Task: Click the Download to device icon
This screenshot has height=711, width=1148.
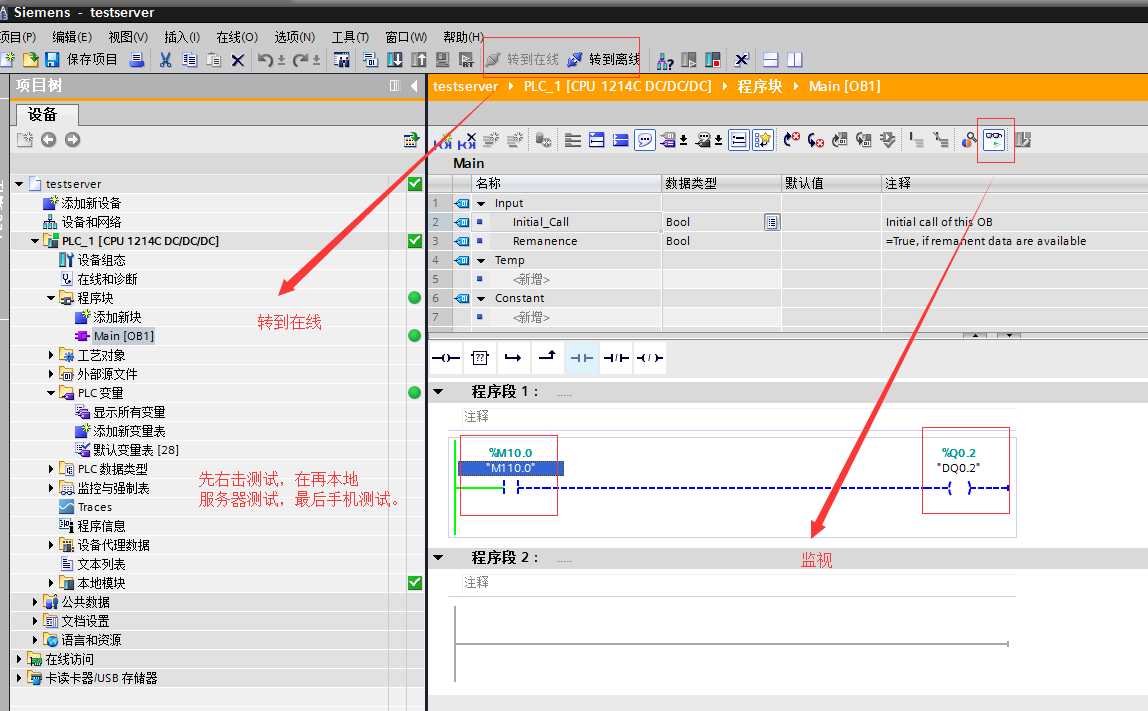Action: [395, 59]
